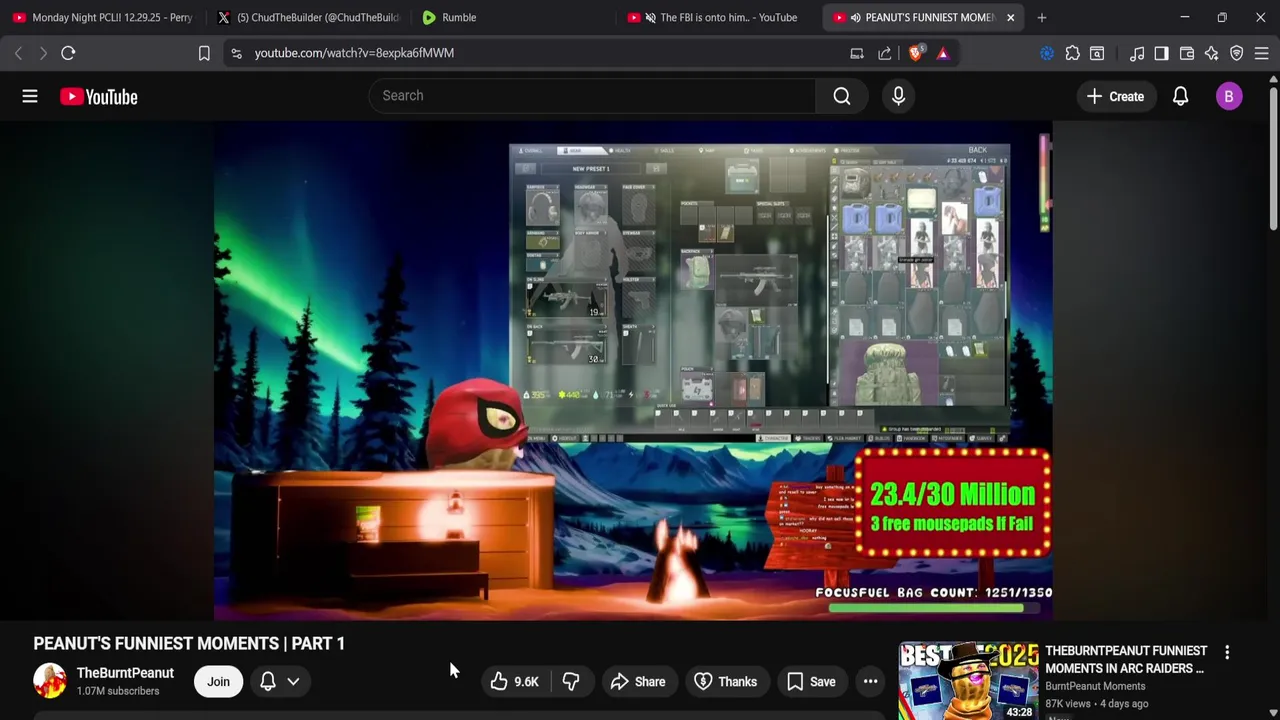1280x720 pixels.
Task: Open YouTube notifications bell
Action: coord(1180,96)
